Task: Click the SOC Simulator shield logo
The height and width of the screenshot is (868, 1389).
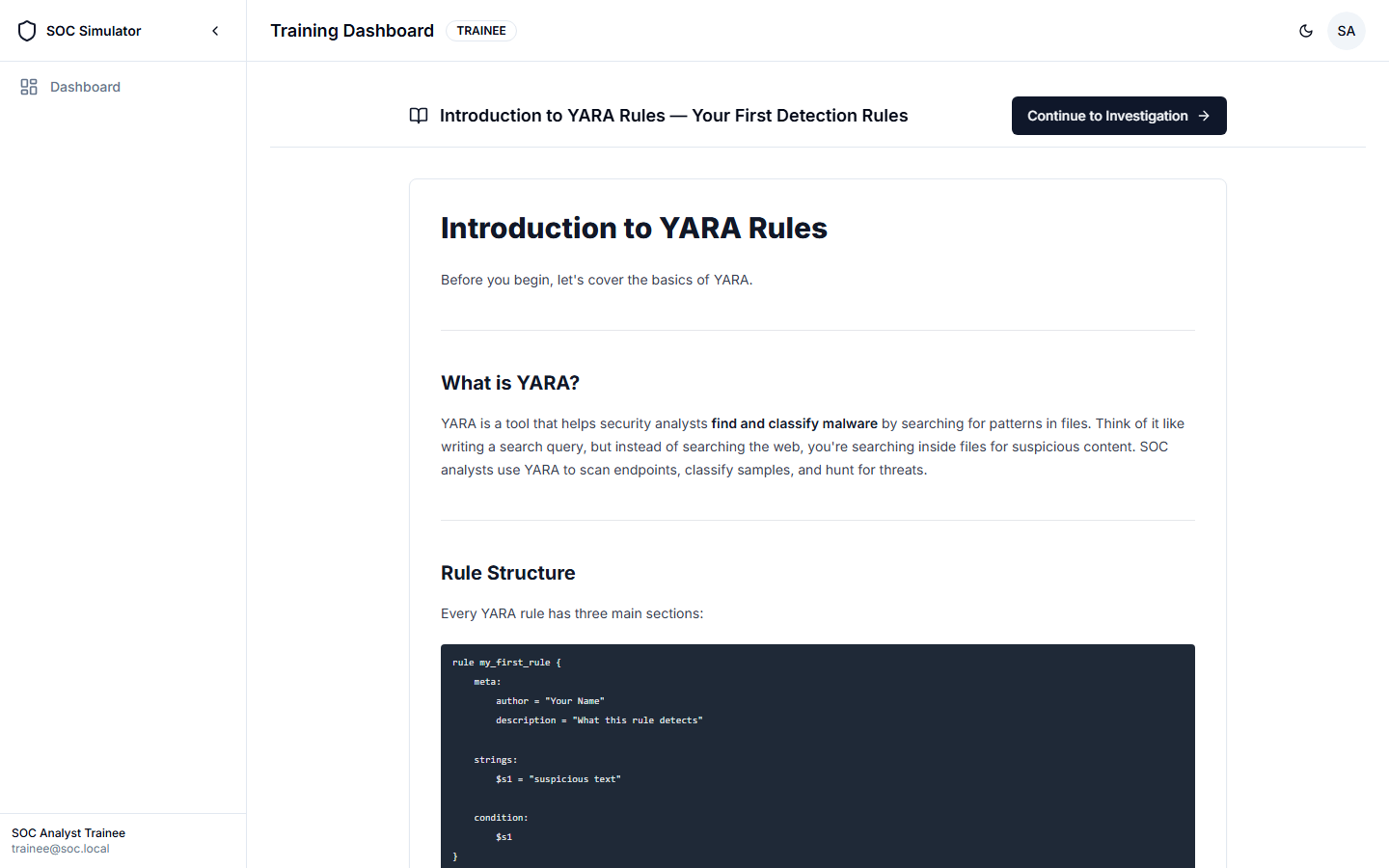Action: (27, 31)
